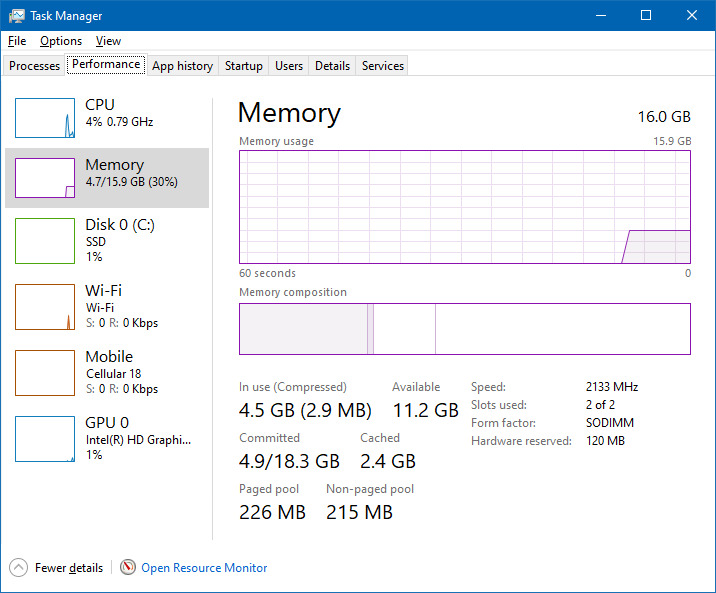Go to the Startup tab
Viewport: 716px width, 593px height.
(x=244, y=66)
